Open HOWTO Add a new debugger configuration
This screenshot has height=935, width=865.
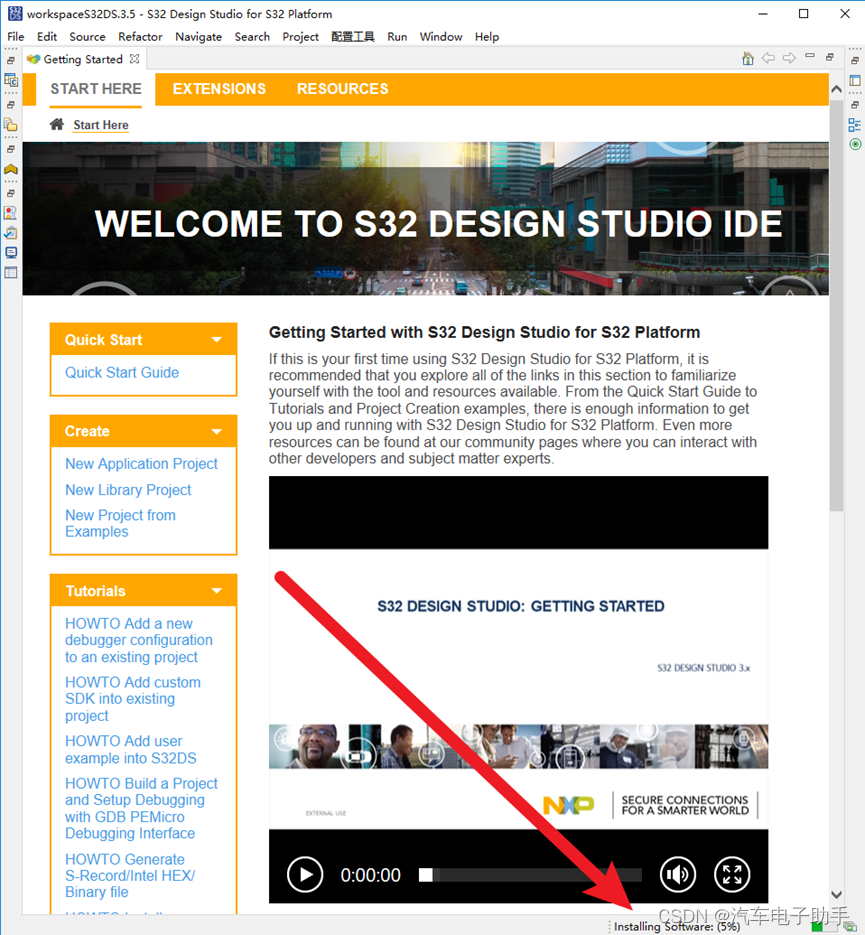[x=139, y=640]
